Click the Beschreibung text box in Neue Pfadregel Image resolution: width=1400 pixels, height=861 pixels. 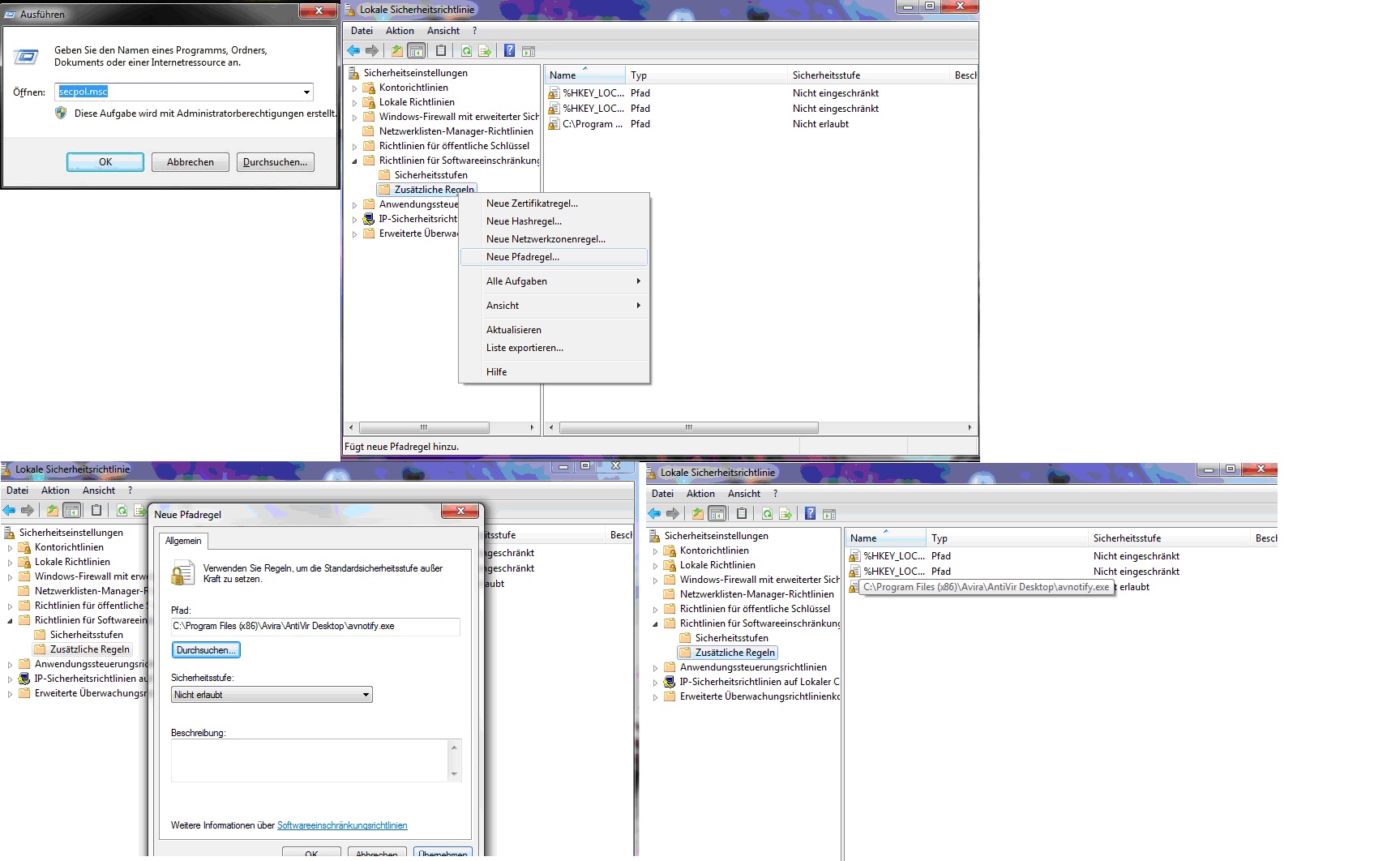[x=310, y=760]
